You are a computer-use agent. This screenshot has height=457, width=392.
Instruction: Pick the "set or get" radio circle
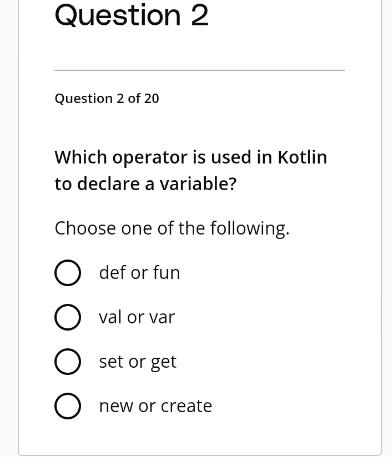click(x=67, y=361)
